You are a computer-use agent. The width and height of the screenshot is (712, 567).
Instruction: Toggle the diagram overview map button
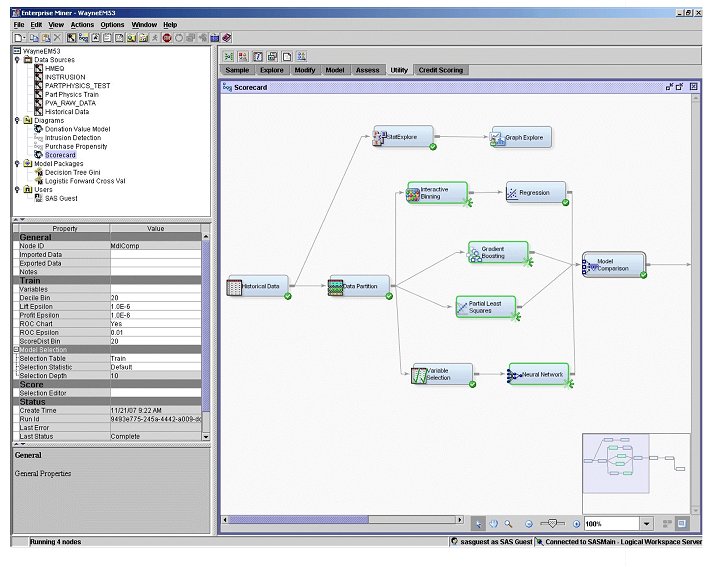pos(681,523)
